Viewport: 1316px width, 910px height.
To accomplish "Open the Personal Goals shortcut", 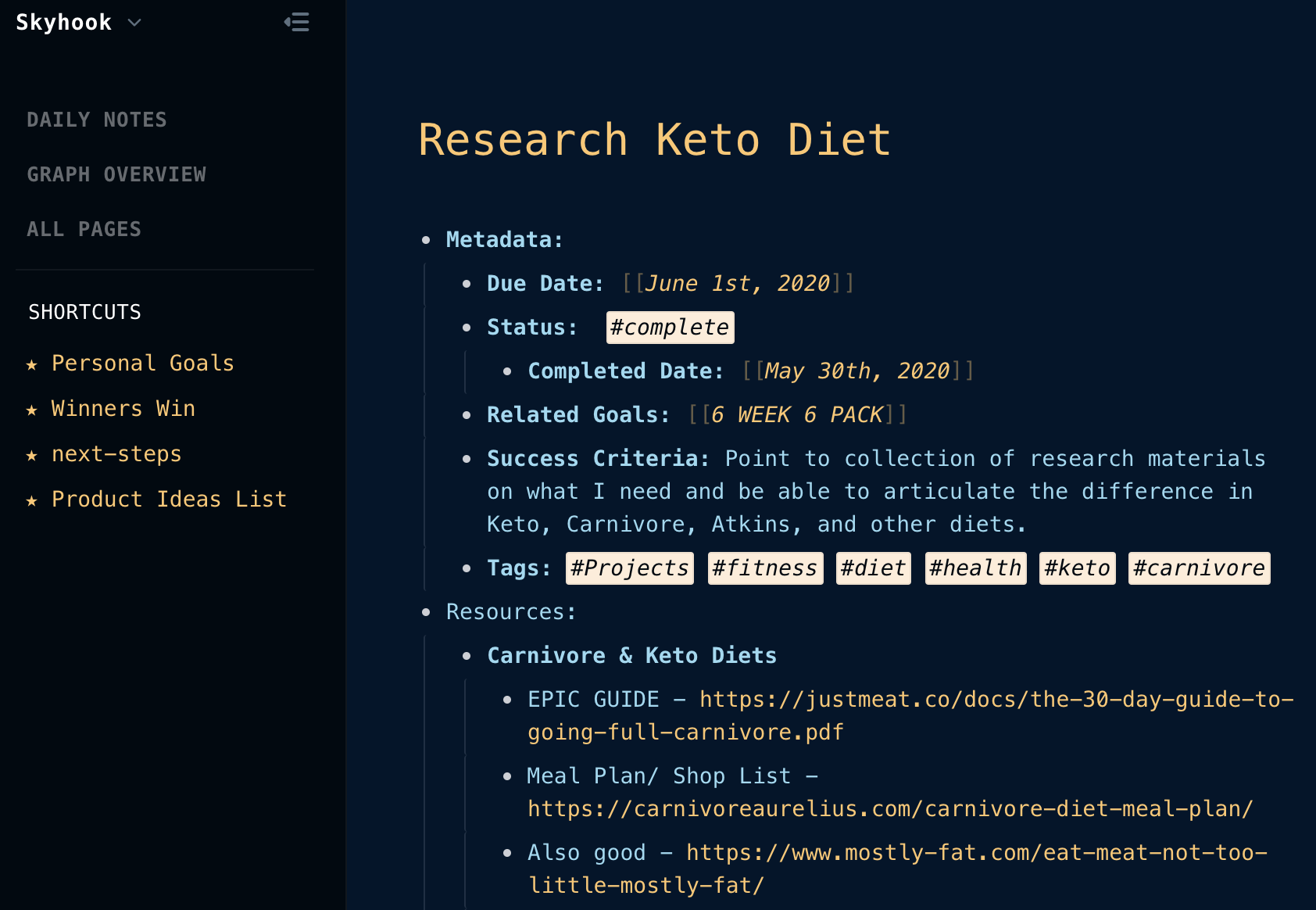I will tap(143, 364).
